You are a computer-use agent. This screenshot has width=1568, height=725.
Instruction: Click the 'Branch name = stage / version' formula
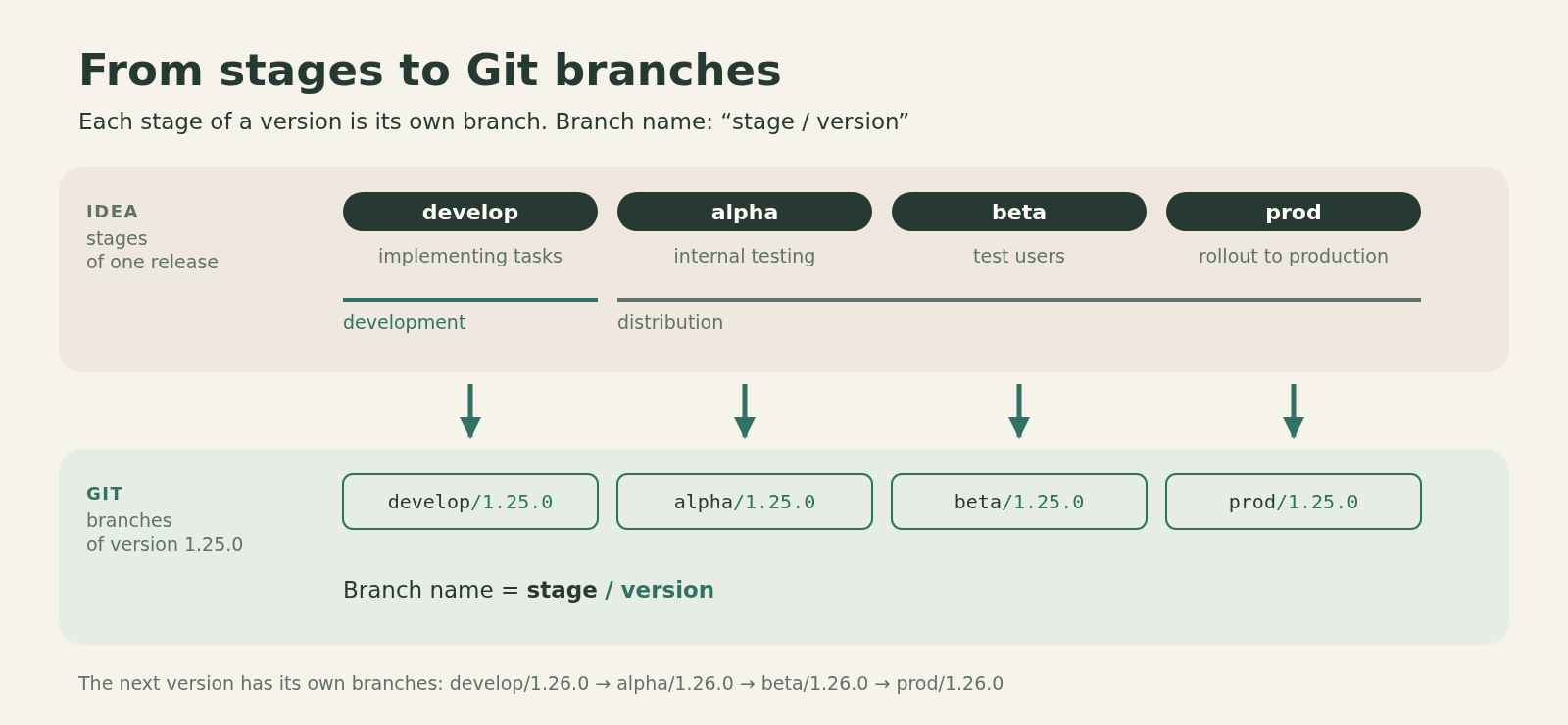click(528, 590)
